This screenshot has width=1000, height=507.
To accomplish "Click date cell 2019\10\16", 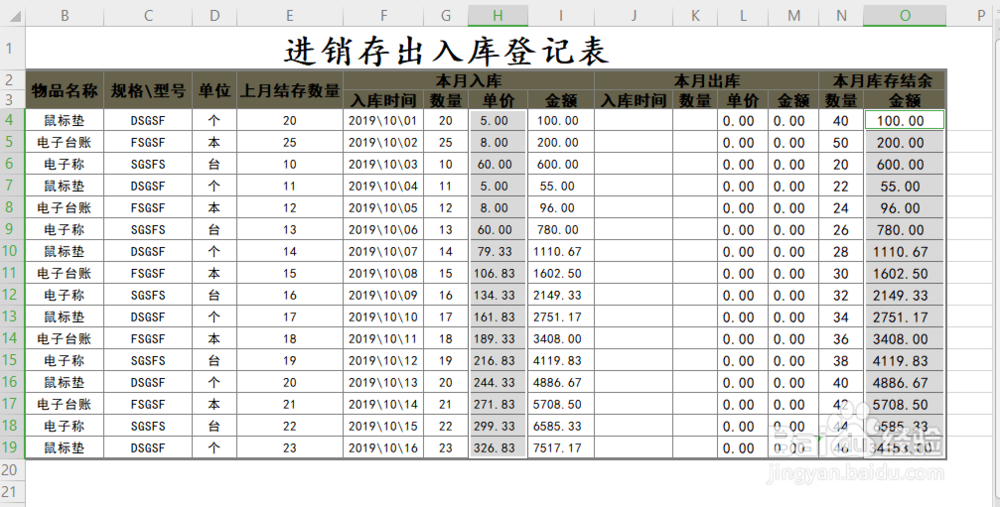I will point(383,448).
